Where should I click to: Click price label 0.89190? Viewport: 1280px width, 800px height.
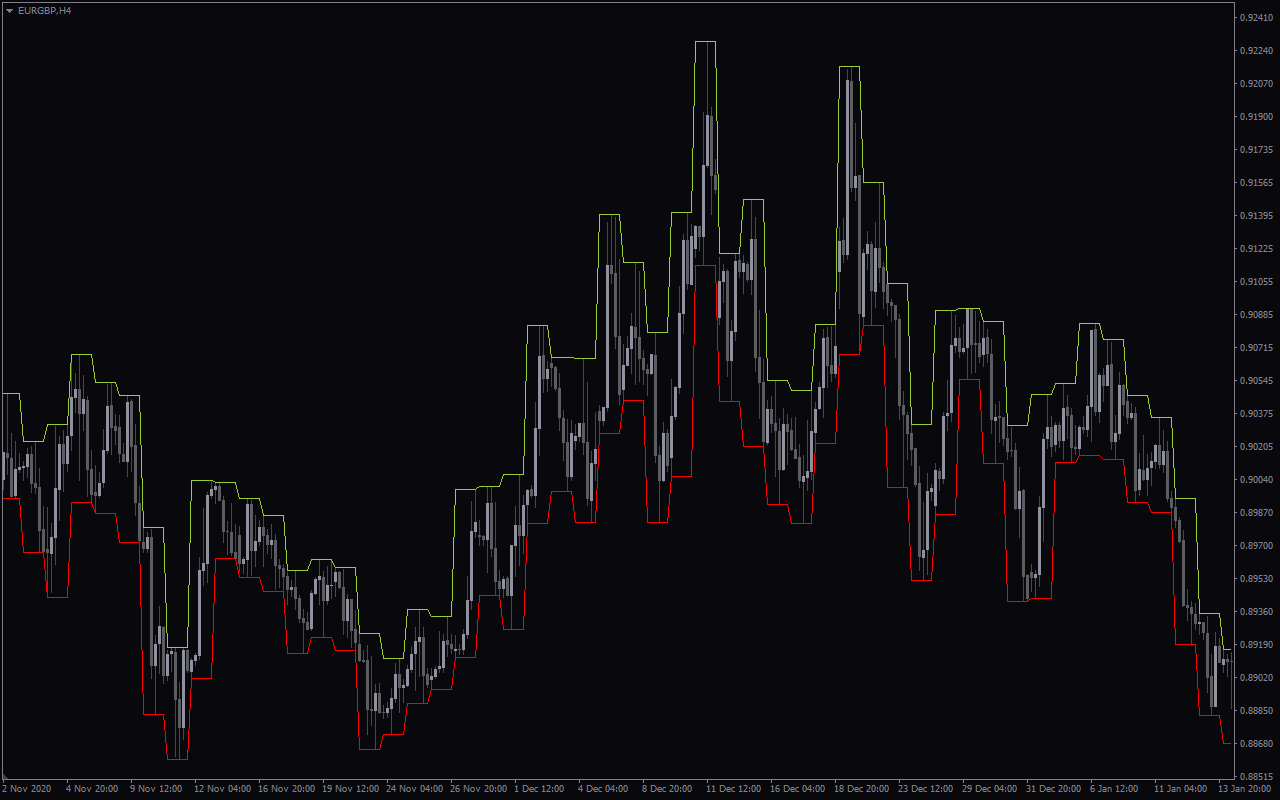click(x=1255, y=645)
